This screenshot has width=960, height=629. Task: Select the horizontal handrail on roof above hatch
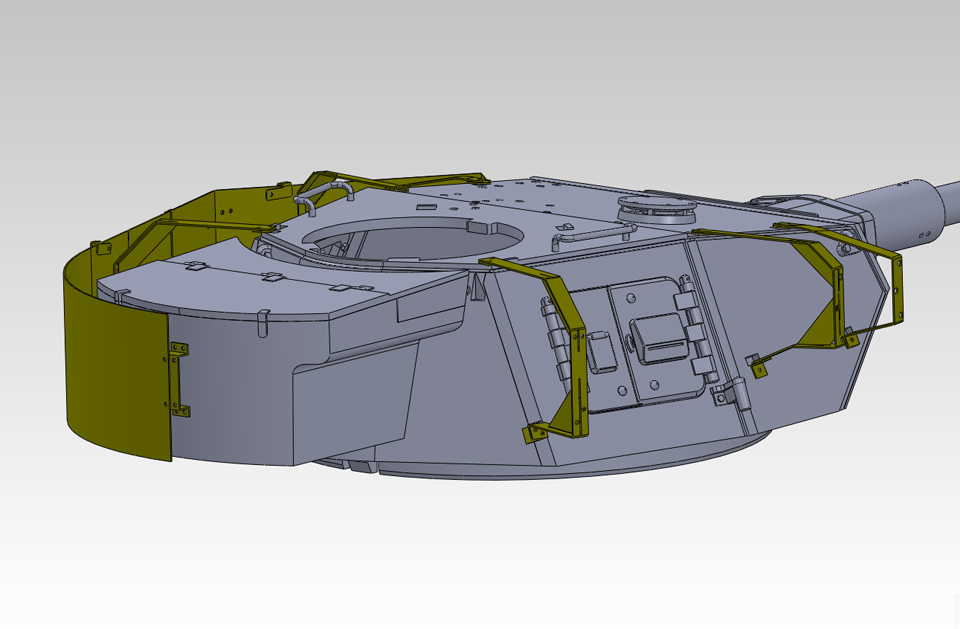(x=597, y=231)
